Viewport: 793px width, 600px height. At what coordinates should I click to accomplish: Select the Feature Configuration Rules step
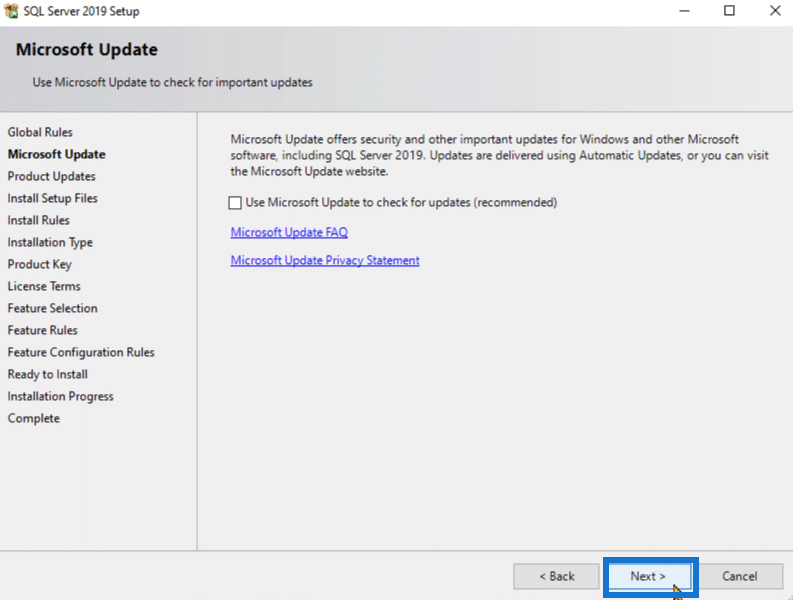(81, 352)
